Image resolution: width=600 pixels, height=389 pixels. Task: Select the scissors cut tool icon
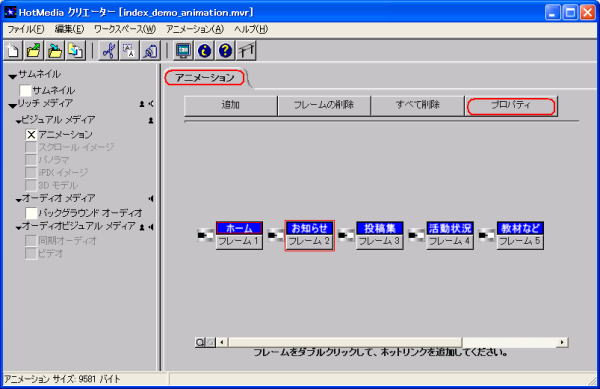click(109, 50)
